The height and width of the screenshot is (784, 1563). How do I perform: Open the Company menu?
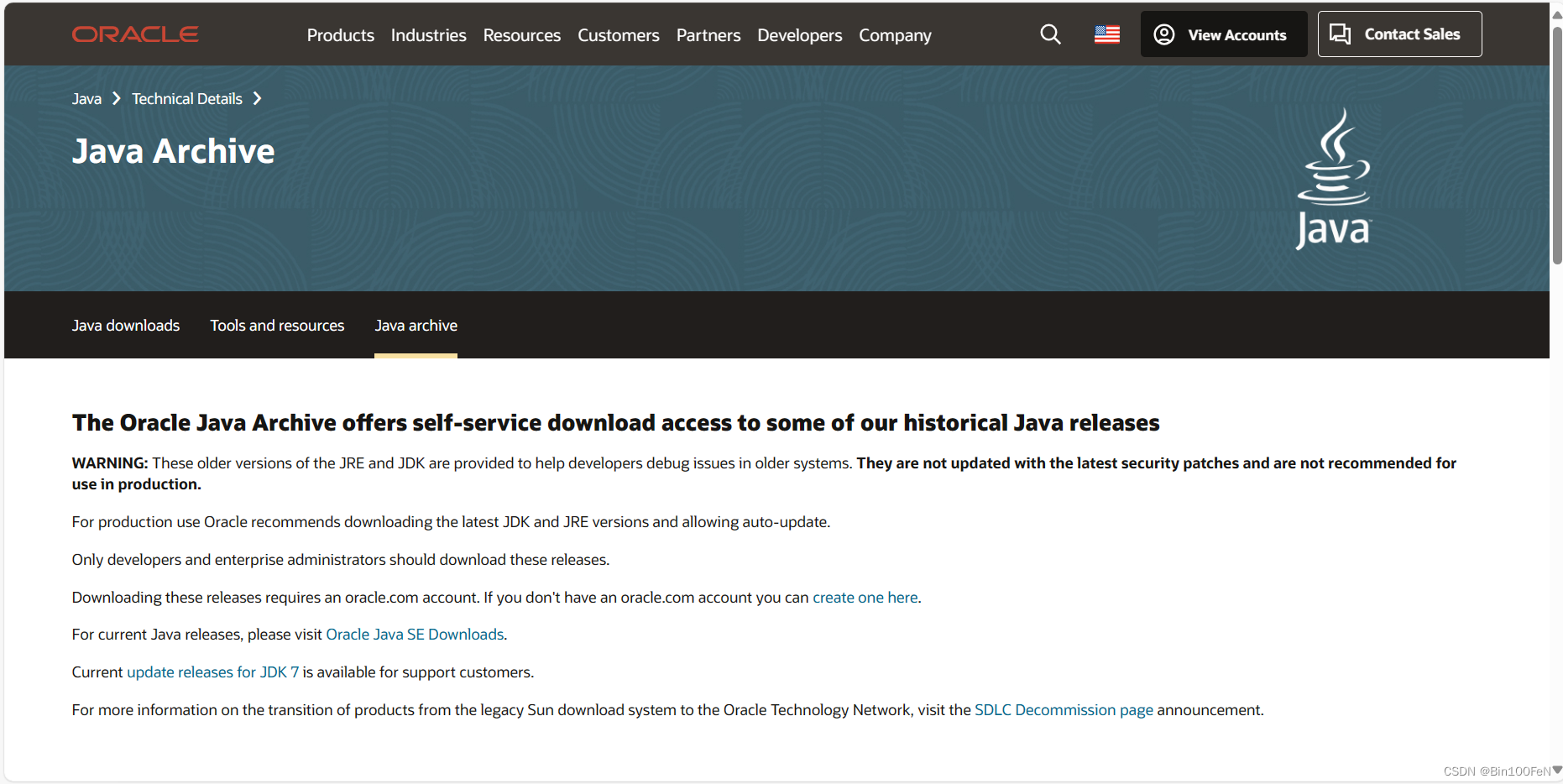895,35
